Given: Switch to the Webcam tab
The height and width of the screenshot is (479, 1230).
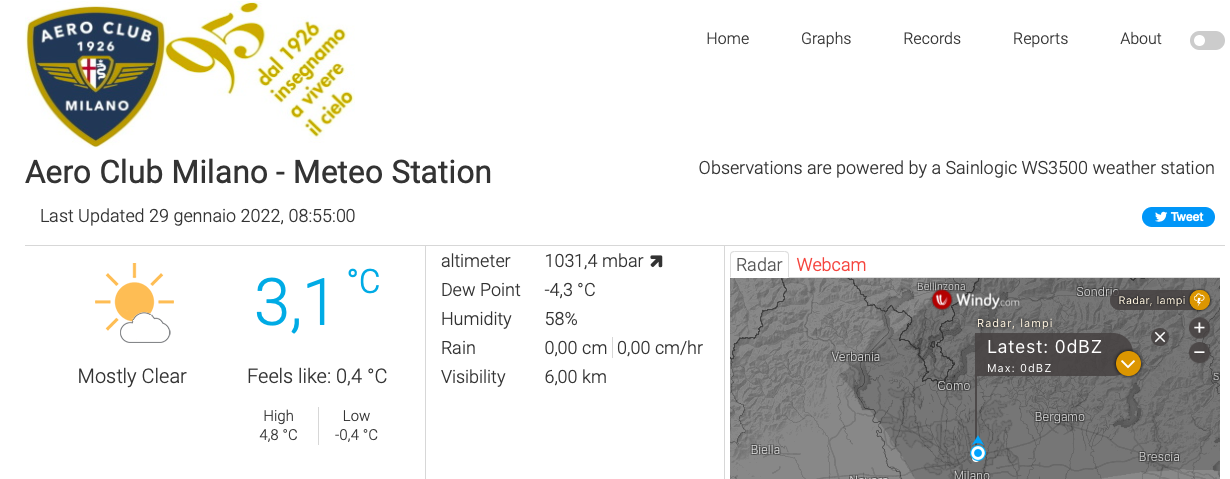Looking at the screenshot, I should tap(831, 265).
